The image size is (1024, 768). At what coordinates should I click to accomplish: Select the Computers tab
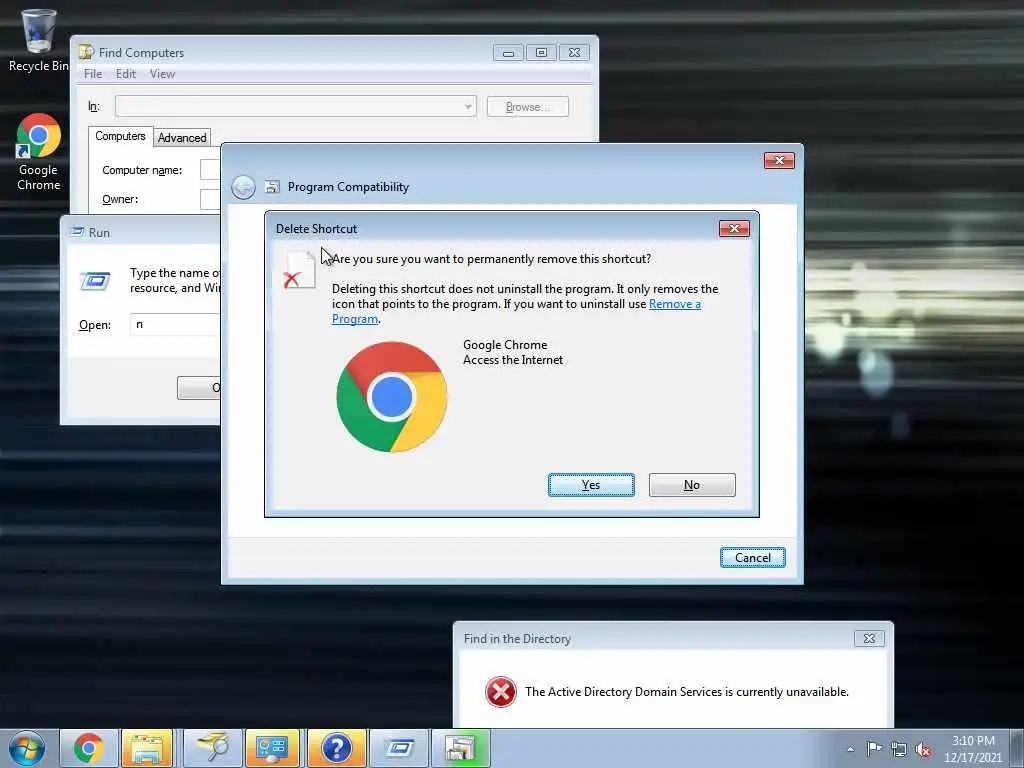click(120, 136)
